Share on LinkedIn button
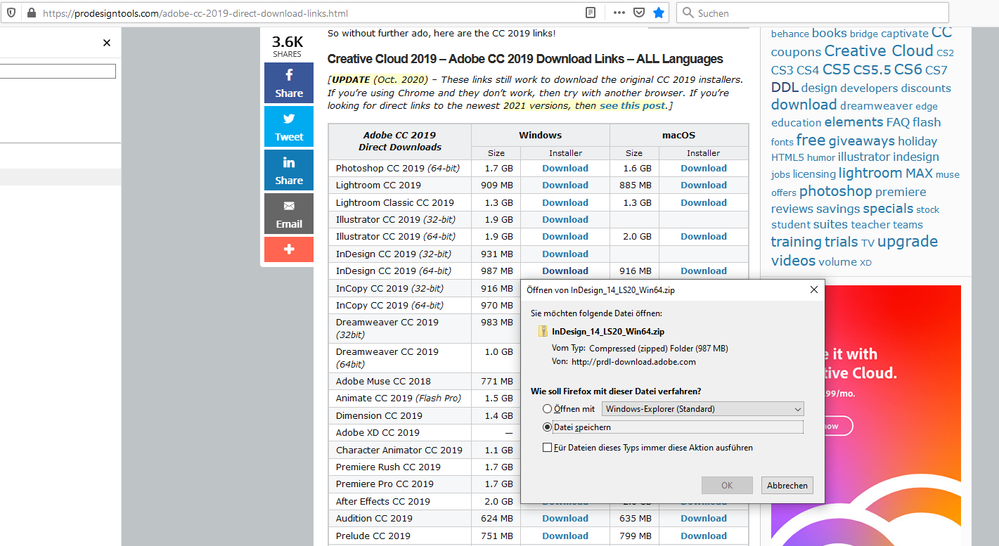The image size is (999, 546). pyautogui.click(x=289, y=170)
